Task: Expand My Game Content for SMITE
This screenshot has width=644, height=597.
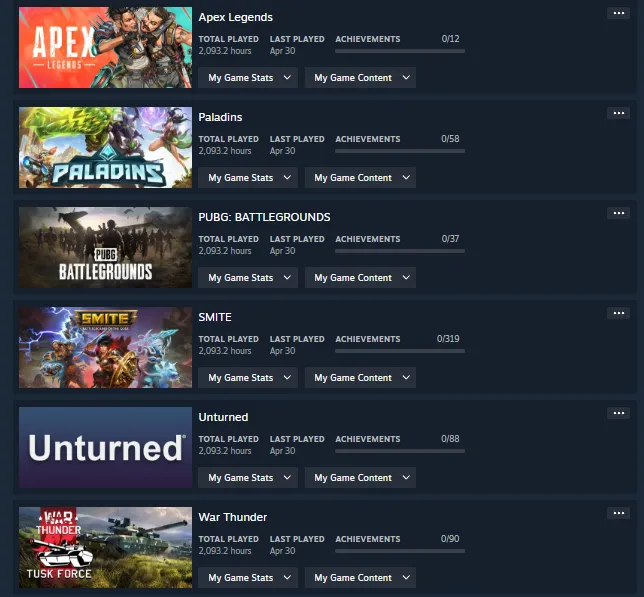Action: 360,378
